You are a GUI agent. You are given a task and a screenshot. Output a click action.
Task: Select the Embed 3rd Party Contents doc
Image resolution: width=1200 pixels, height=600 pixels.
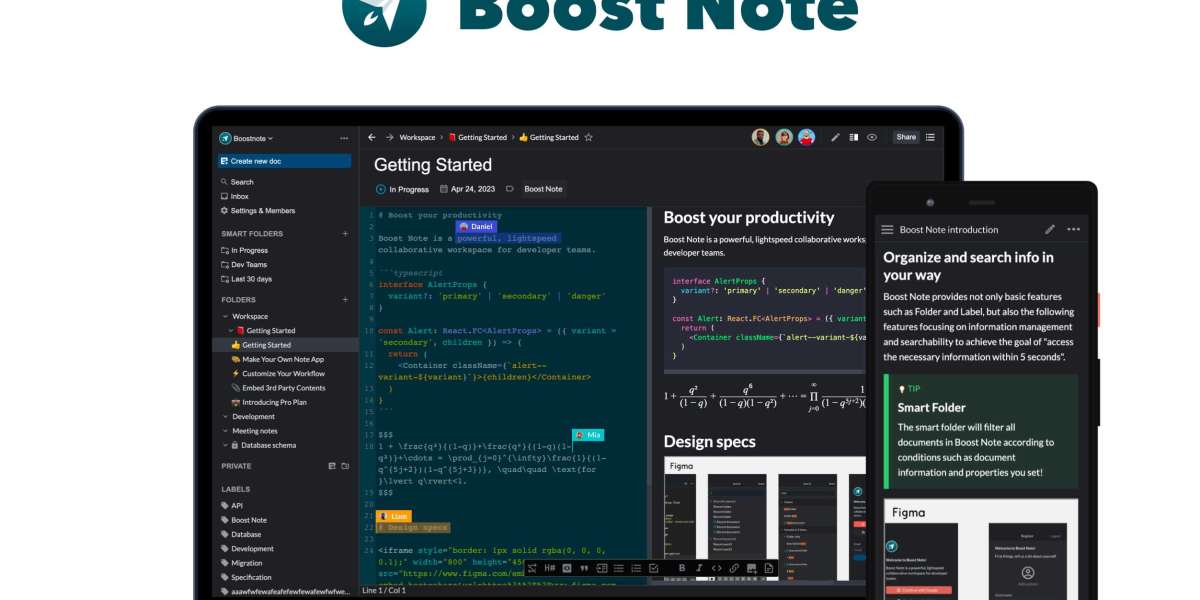[278, 388]
